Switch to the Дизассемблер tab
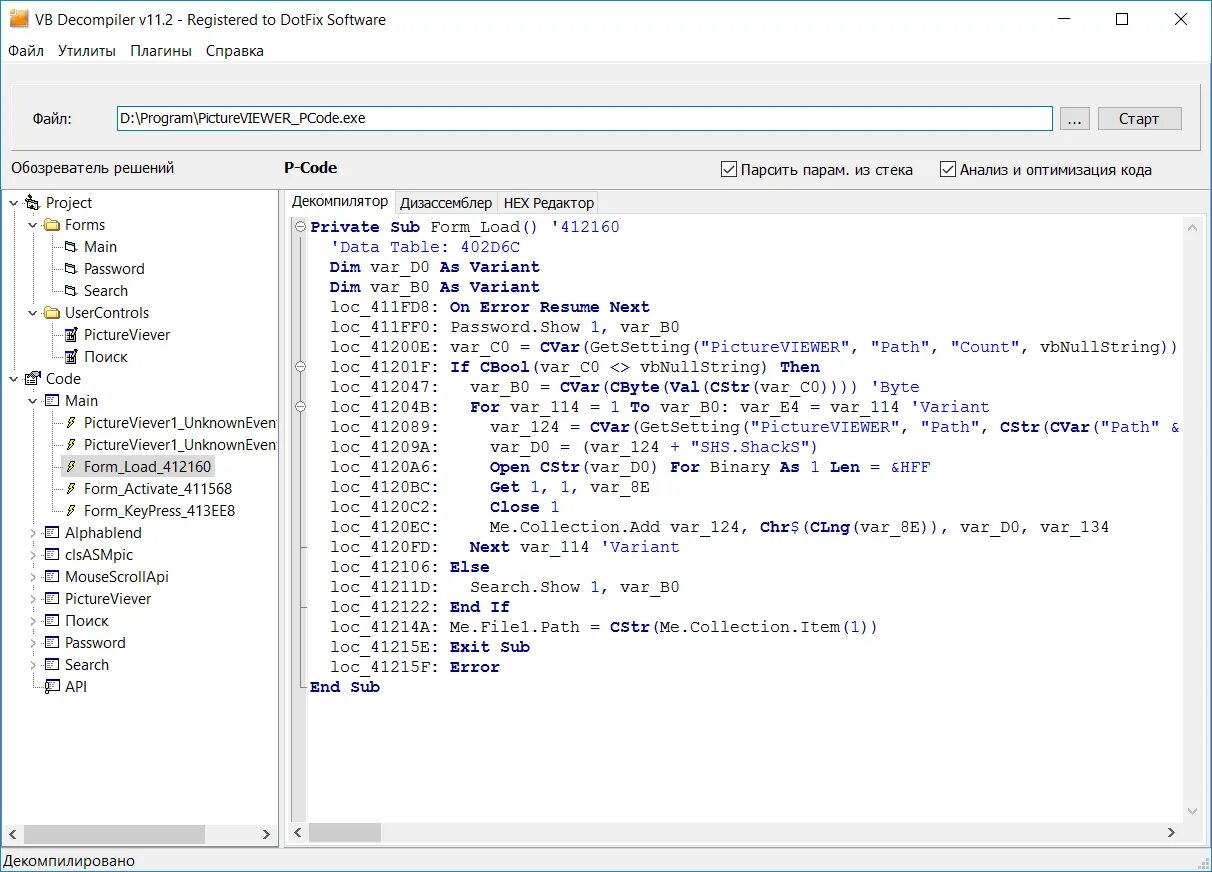Screen dimensions: 1212x872 446,202
